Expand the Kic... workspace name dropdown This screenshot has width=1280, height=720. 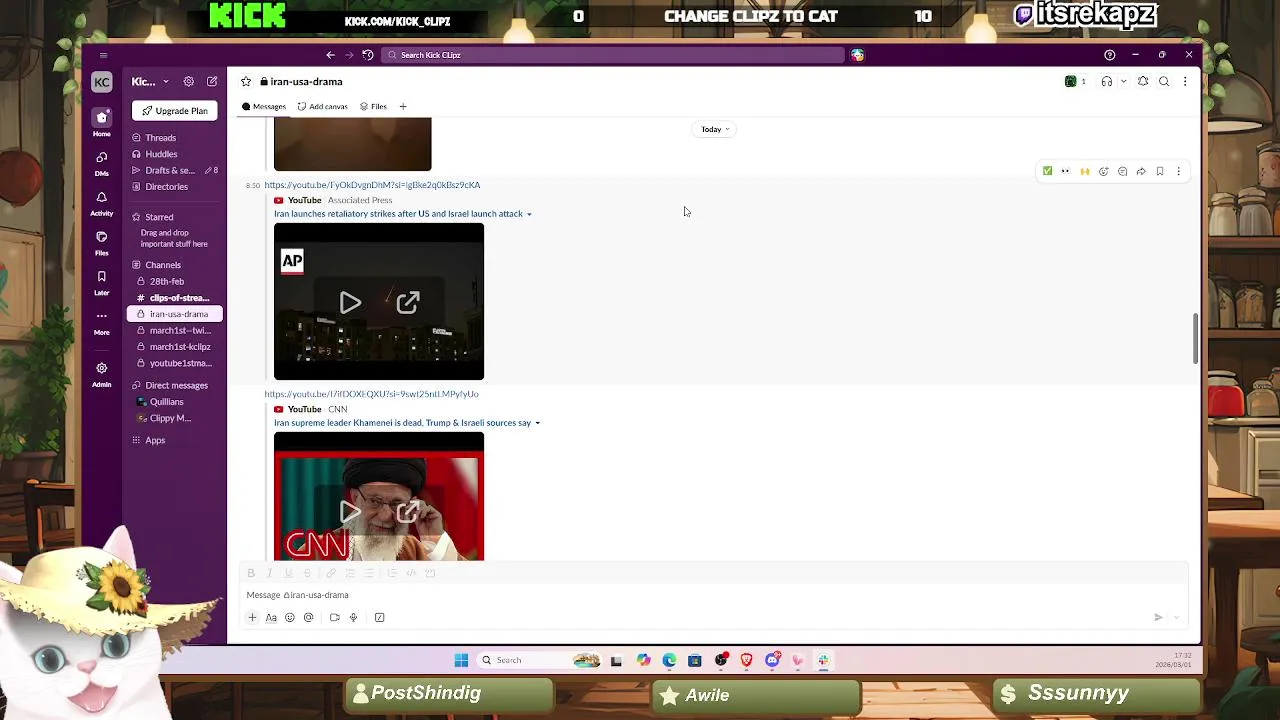[x=150, y=82]
